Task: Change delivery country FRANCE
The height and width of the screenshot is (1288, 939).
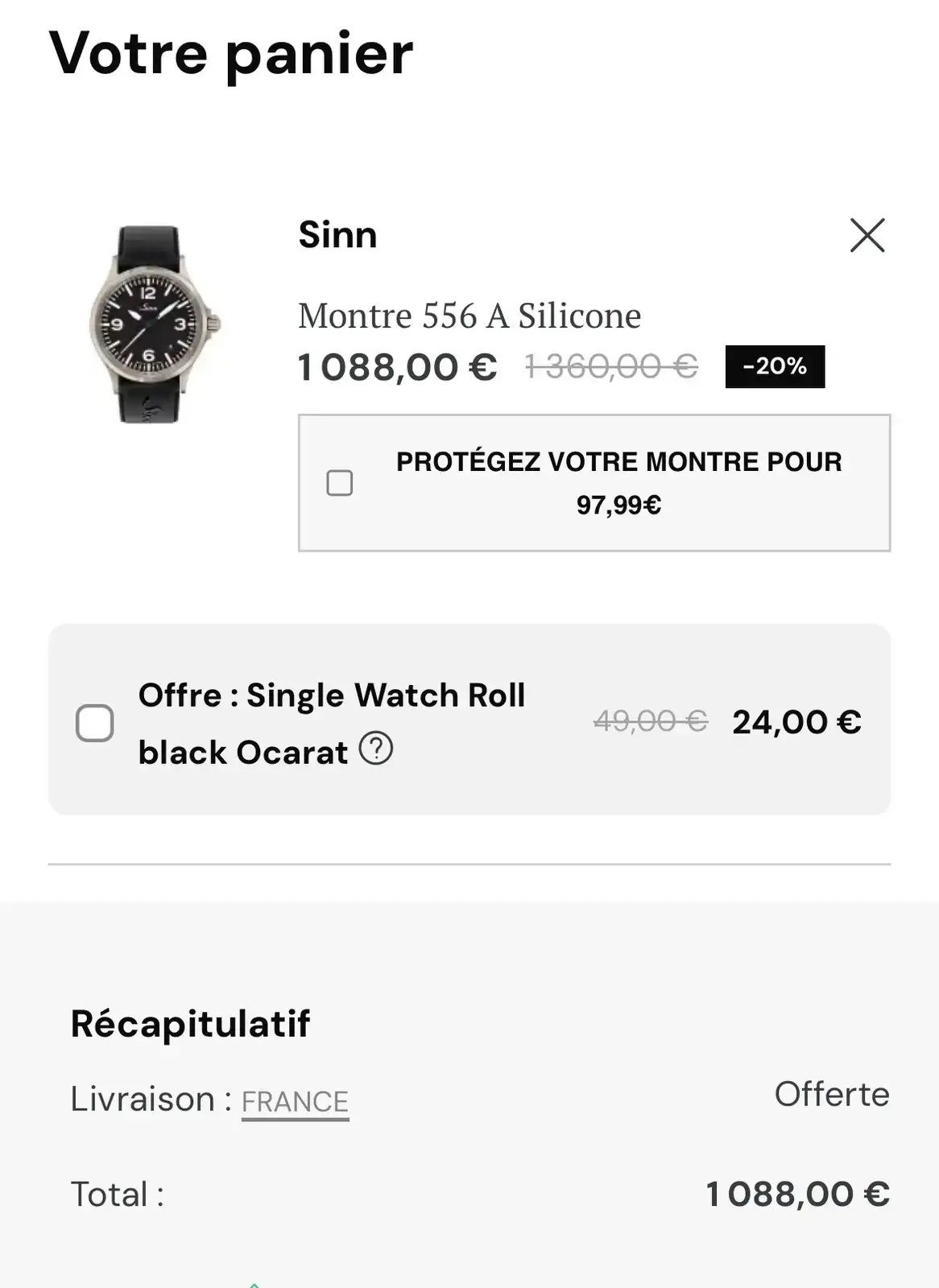Action: (295, 1100)
